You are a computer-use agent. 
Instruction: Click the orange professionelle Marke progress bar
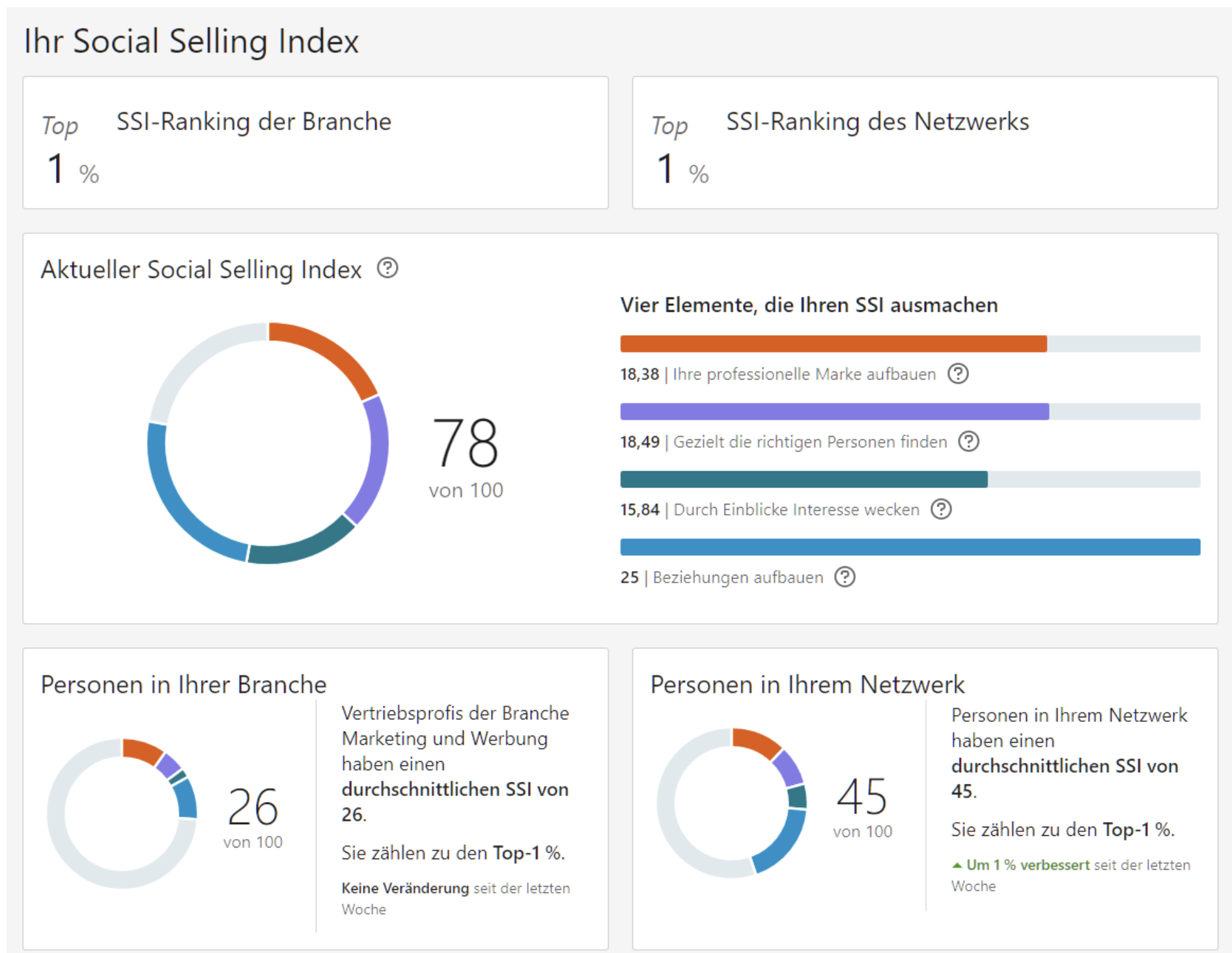[x=833, y=344]
